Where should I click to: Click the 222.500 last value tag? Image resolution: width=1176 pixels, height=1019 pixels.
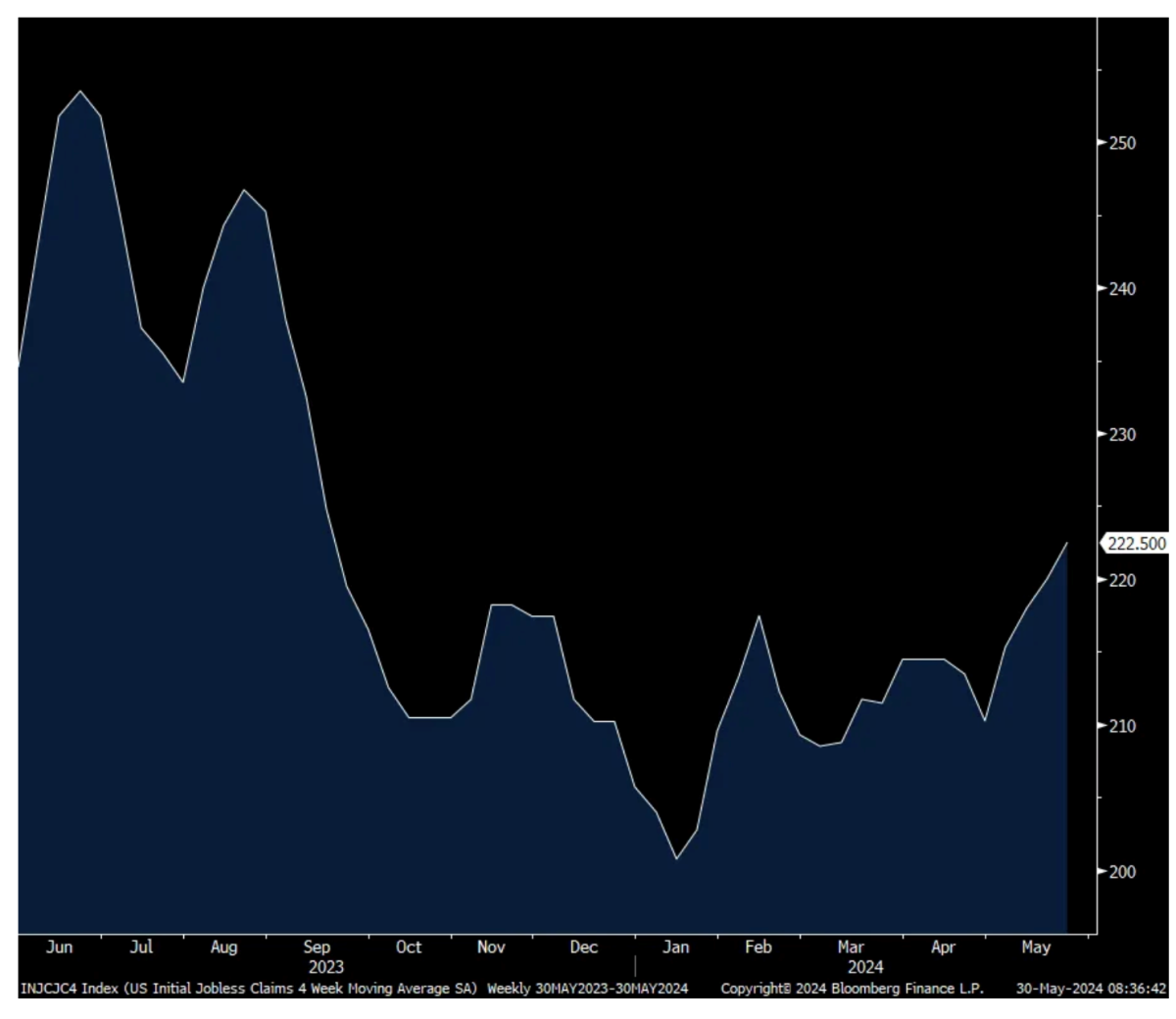point(1137,544)
